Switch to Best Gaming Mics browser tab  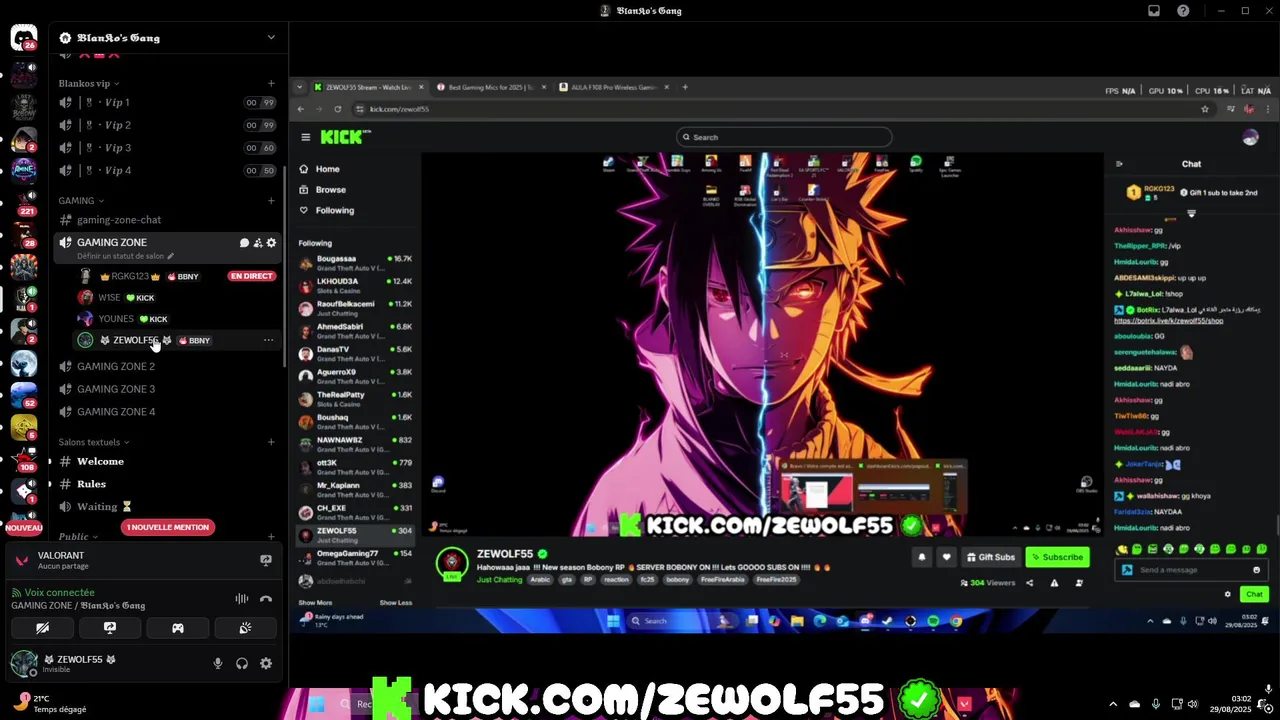pyautogui.click(x=490, y=87)
